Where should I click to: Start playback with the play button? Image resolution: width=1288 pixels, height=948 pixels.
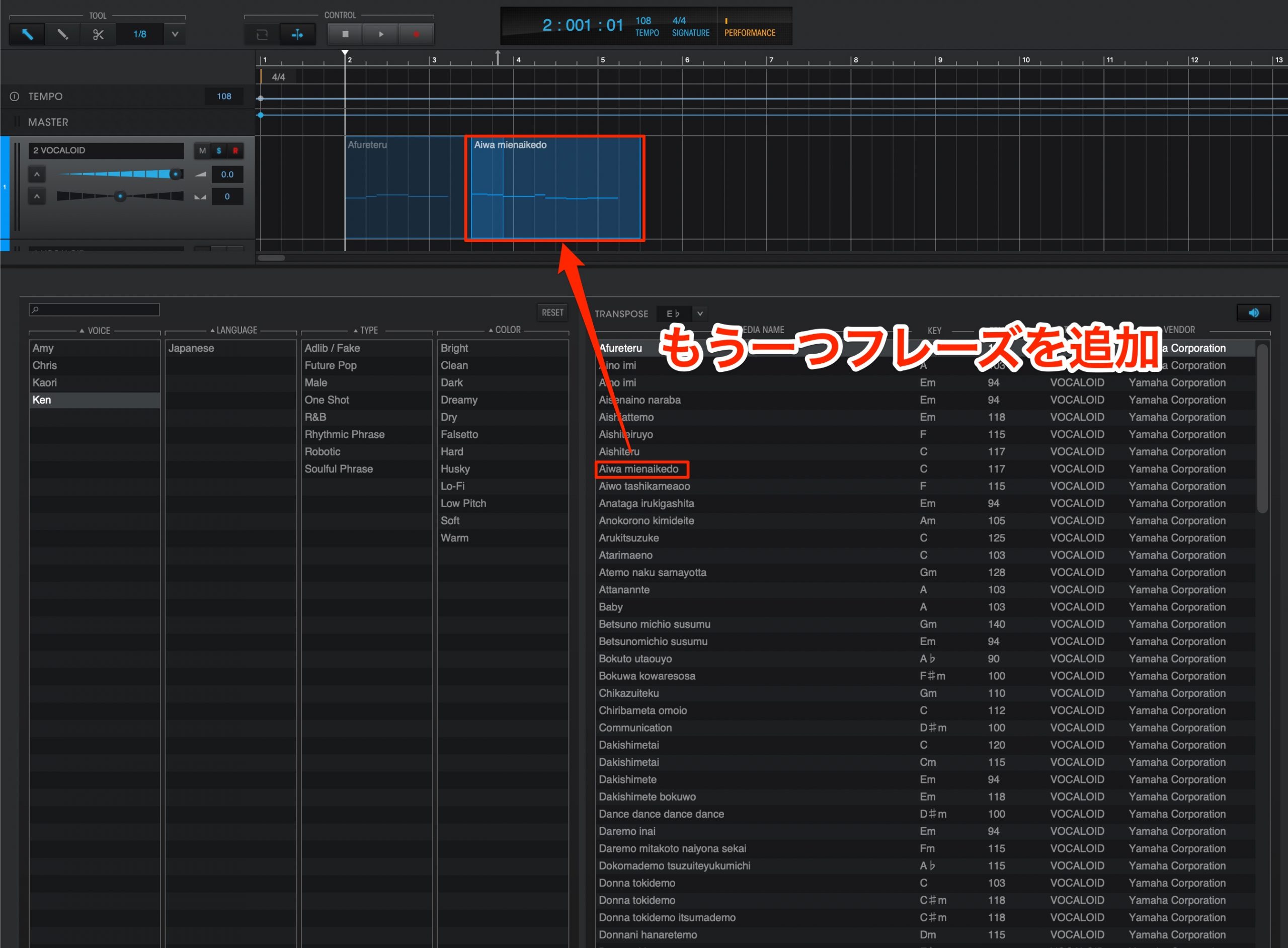[381, 34]
